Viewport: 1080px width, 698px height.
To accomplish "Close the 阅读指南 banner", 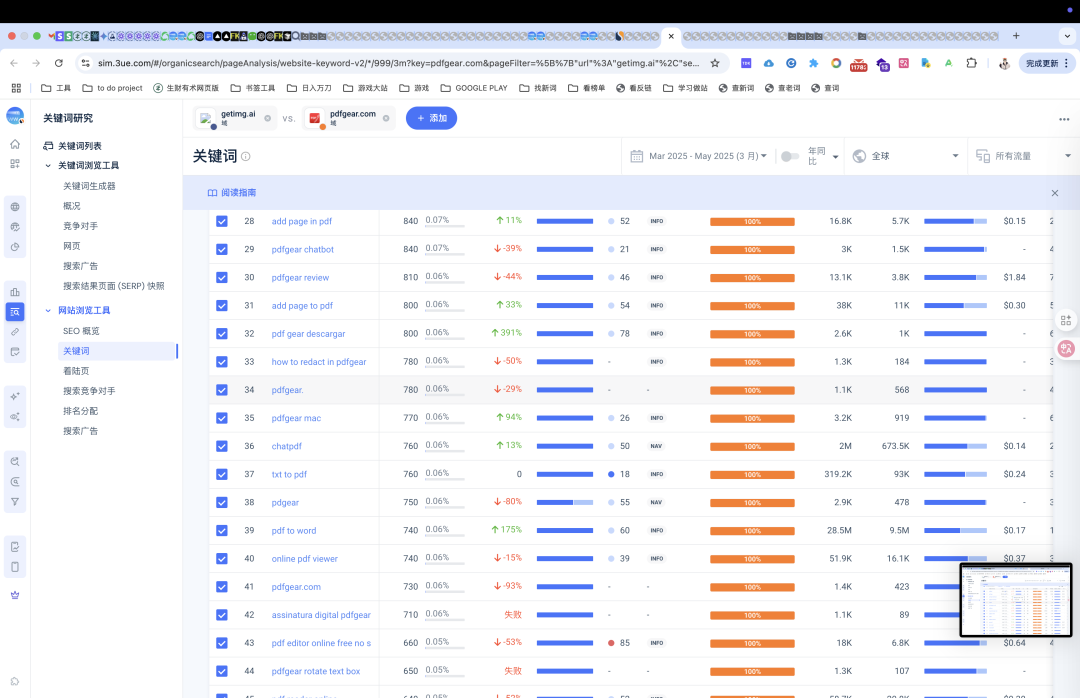I will pyautogui.click(x=1055, y=193).
